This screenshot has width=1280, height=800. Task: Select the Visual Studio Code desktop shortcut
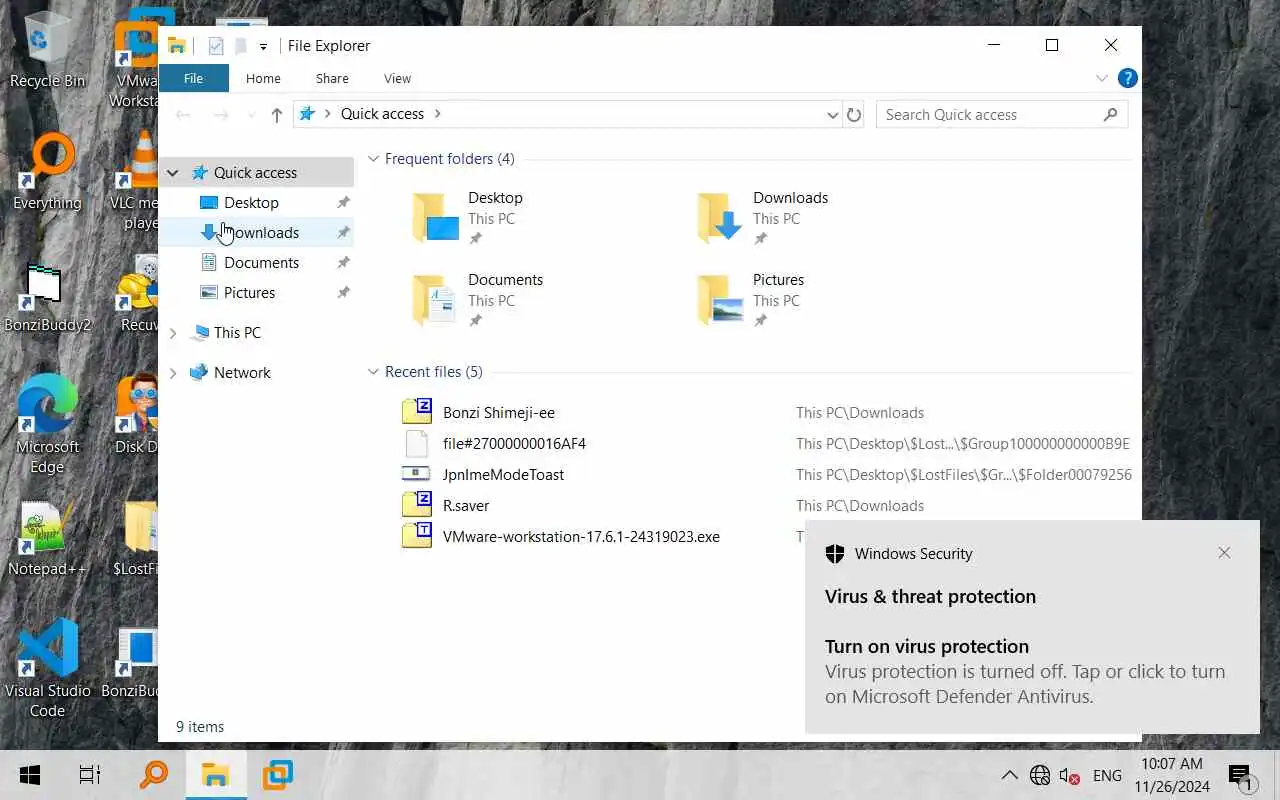[x=47, y=668]
